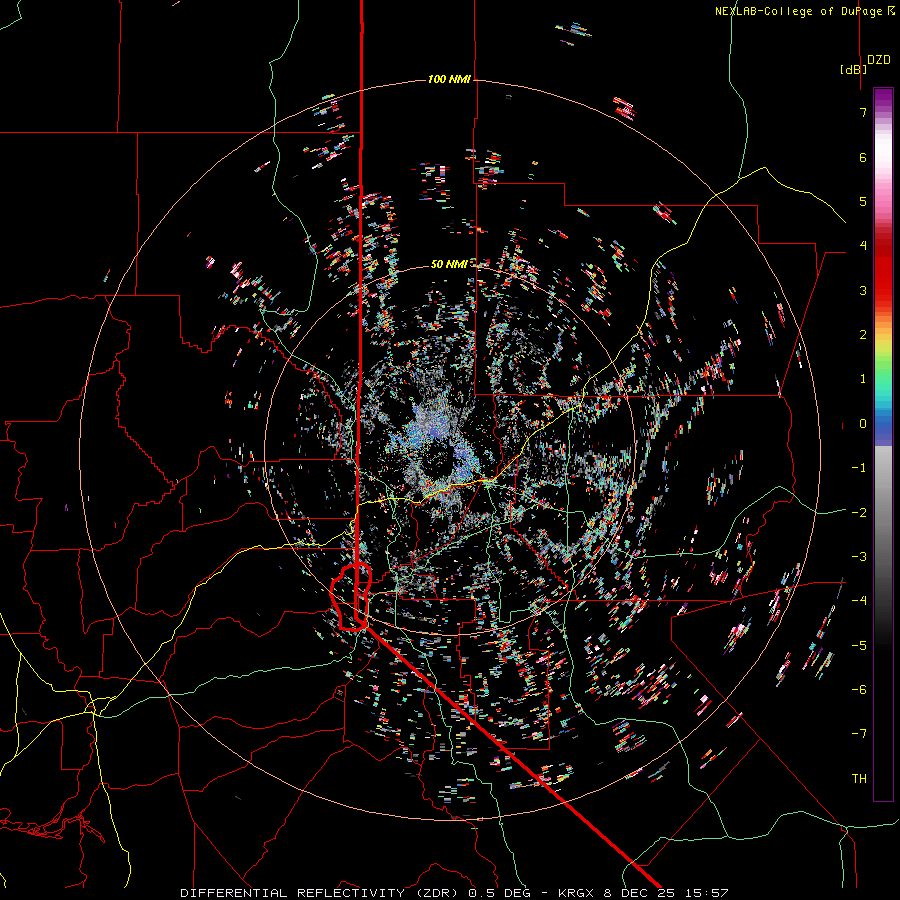Click the "-7" value on the color scale
Viewport: 900px width, 900px height.
[859, 734]
